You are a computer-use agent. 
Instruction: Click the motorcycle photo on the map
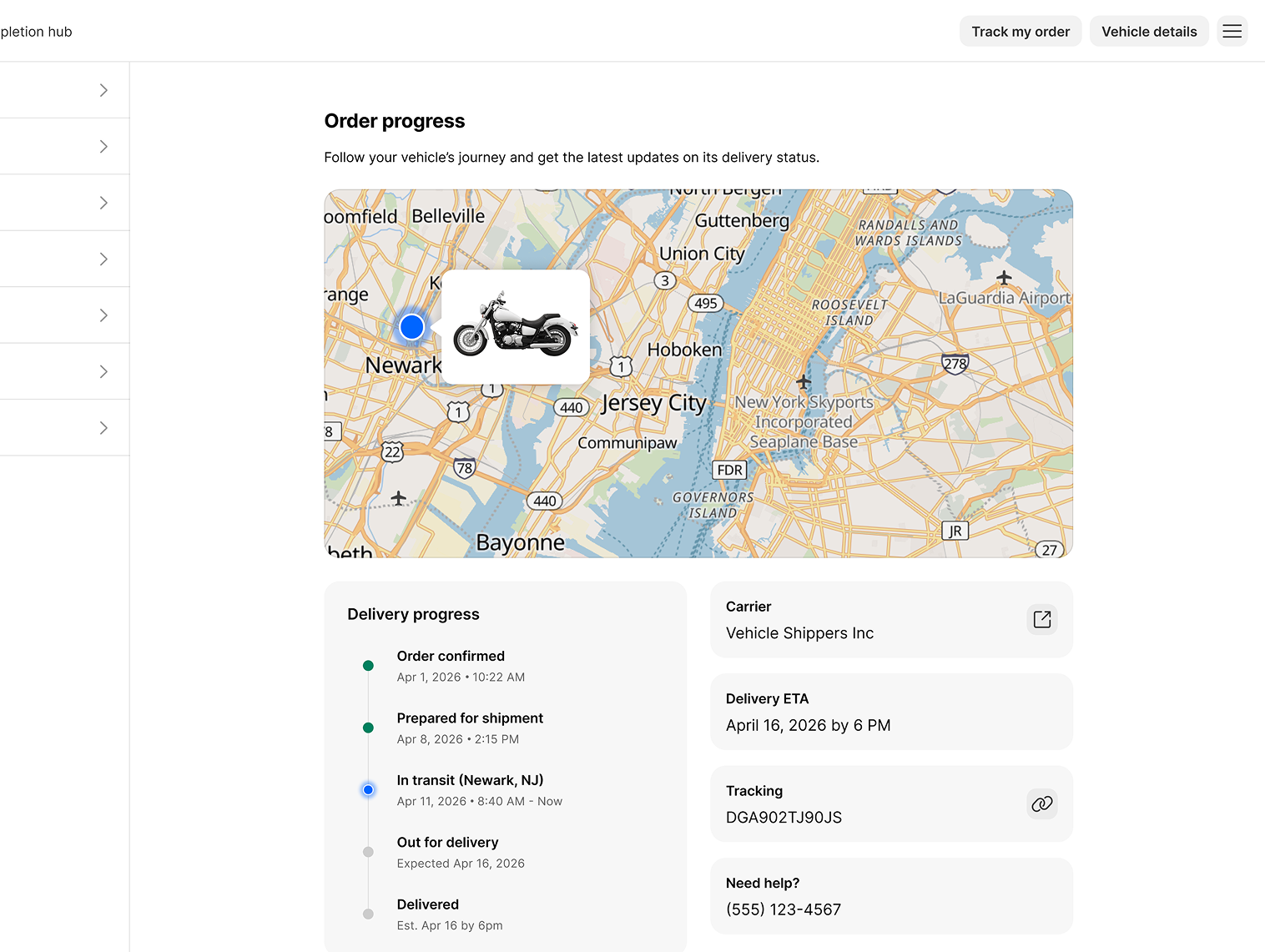pyautogui.click(x=515, y=327)
